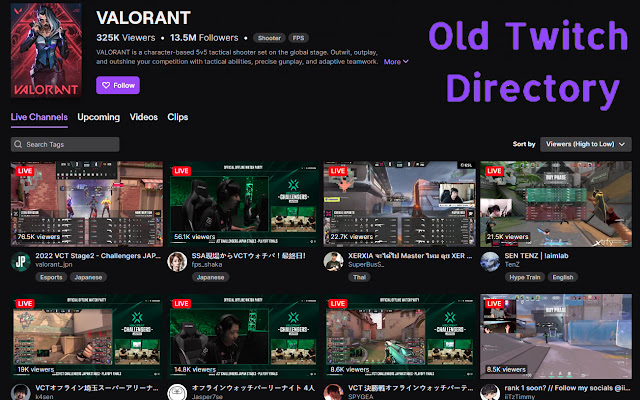Open SuperBusS stream thumbnail with 22.7K viewers
The image size is (640, 400).
pos(400,204)
